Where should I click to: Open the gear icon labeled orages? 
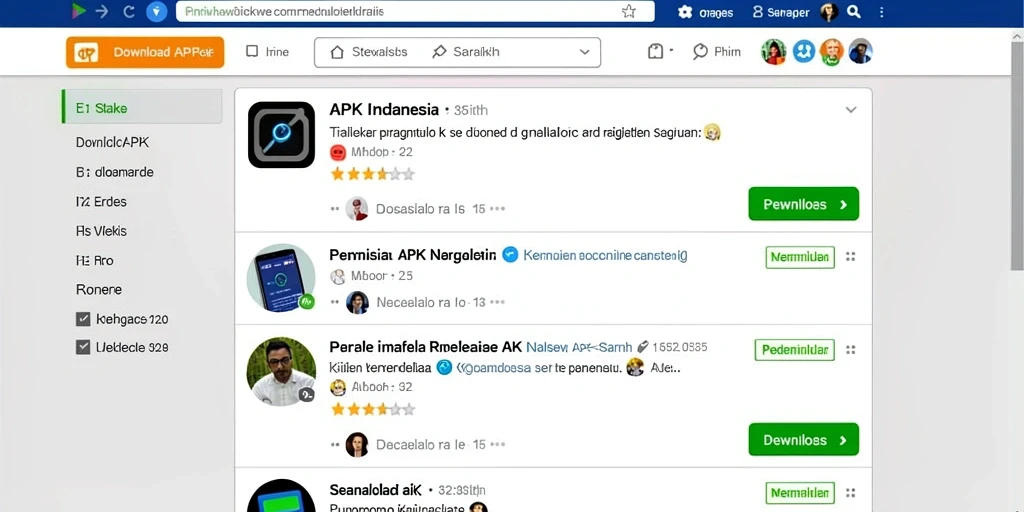[705, 12]
